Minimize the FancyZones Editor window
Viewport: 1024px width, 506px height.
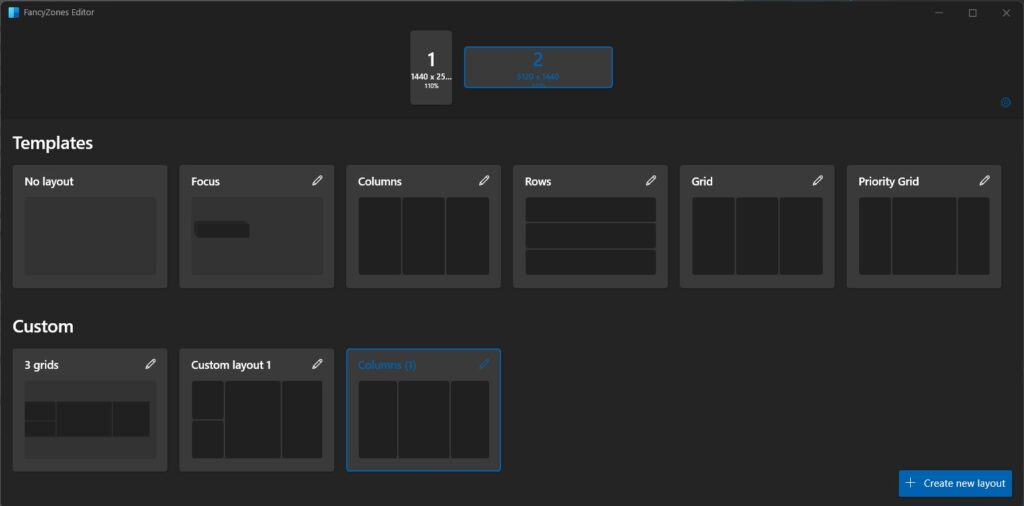tap(938, 12)
